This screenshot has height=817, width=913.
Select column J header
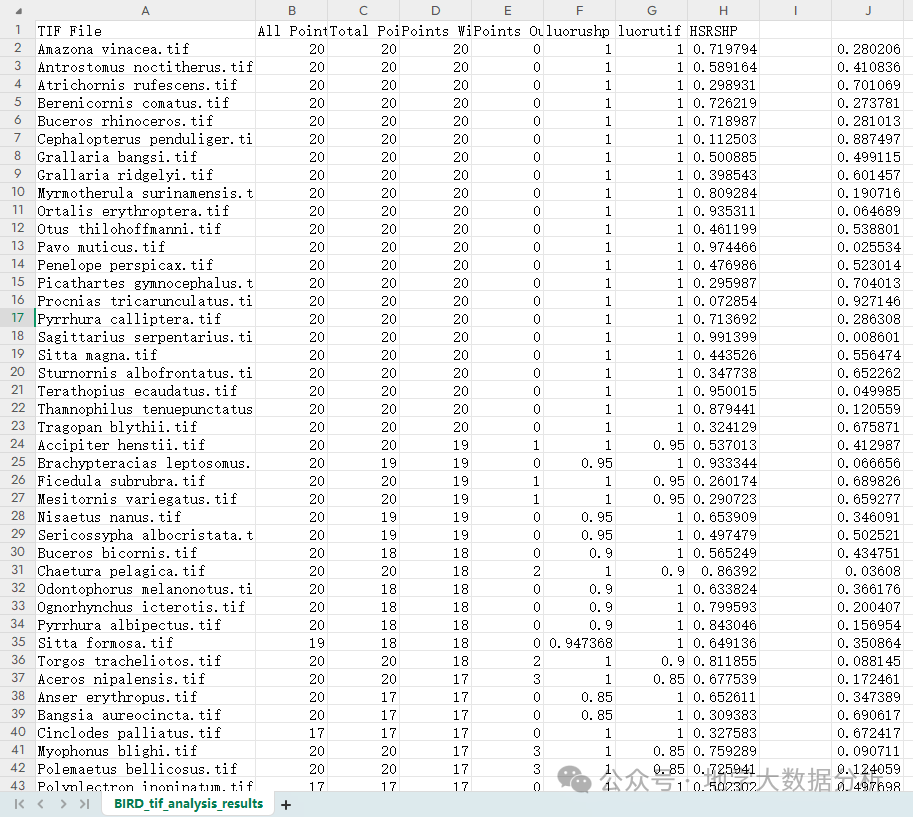(x=868, y=10)
